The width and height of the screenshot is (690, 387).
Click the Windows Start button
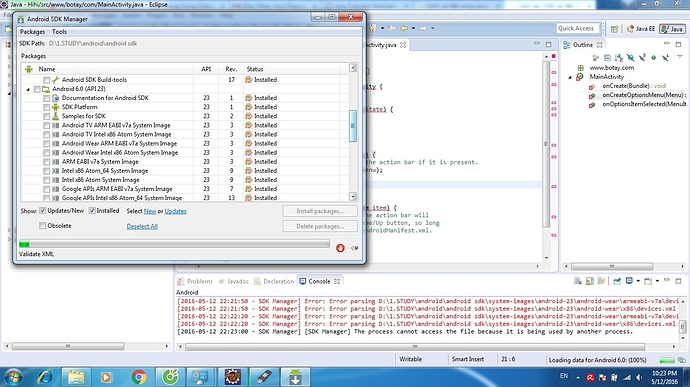[13, 377]
